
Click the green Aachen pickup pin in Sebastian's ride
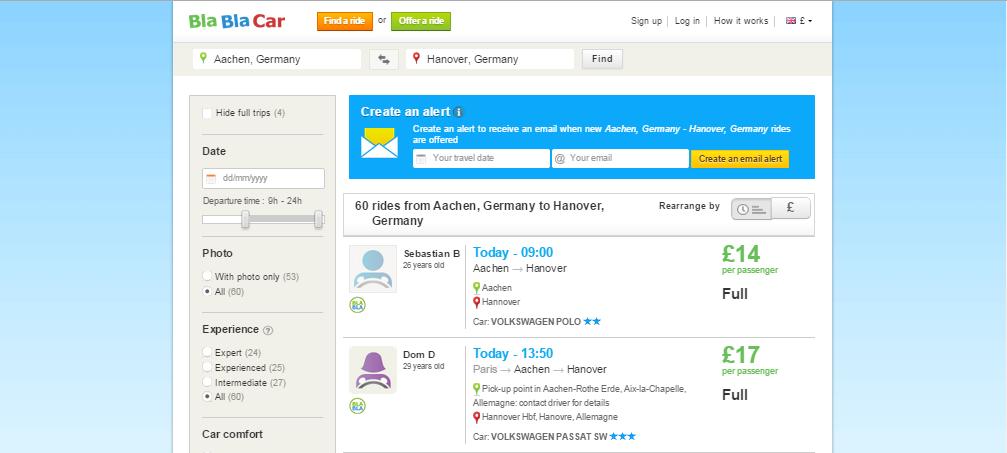coord(477,288)
